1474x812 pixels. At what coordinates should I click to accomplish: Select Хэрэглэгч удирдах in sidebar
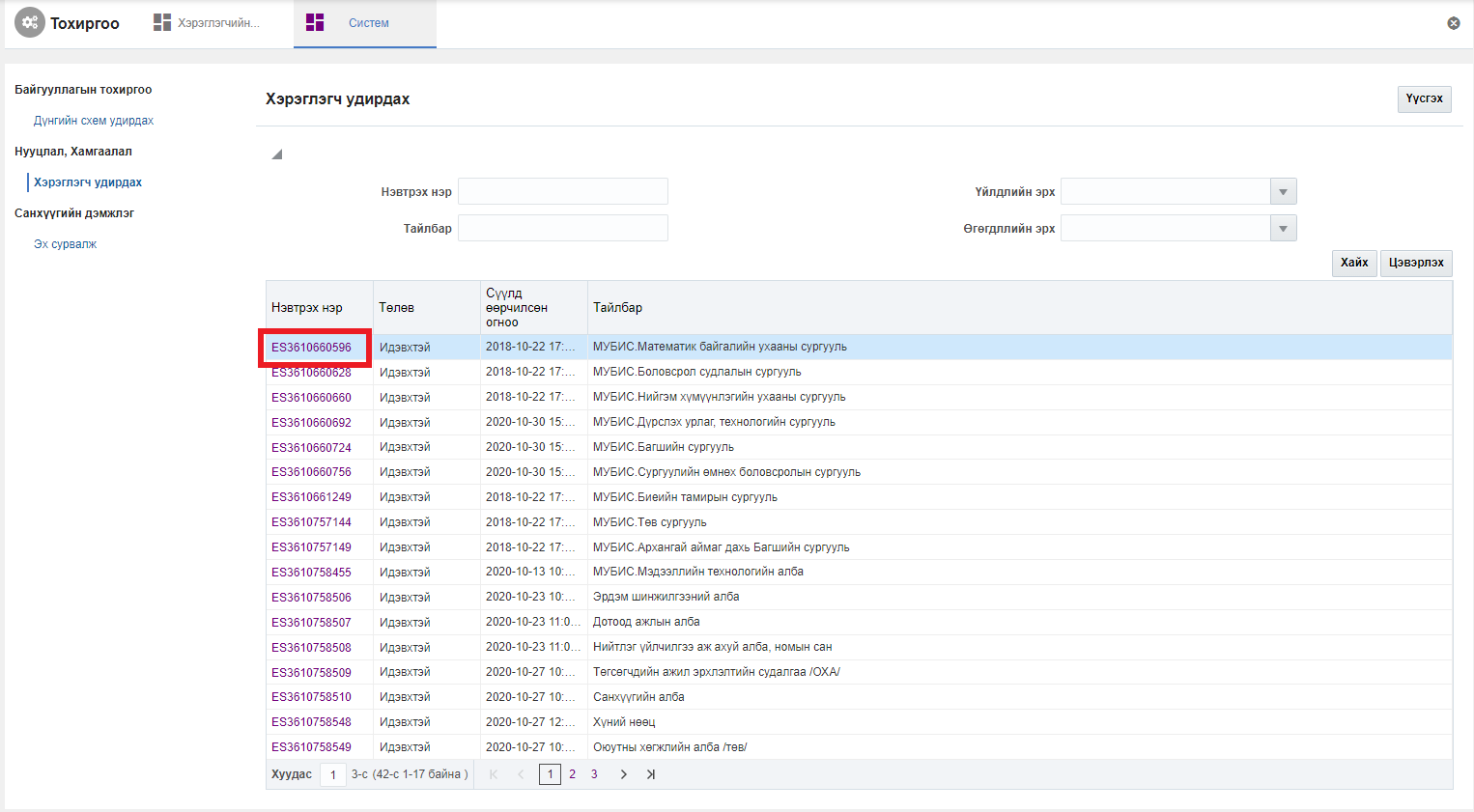click(88, 182)
